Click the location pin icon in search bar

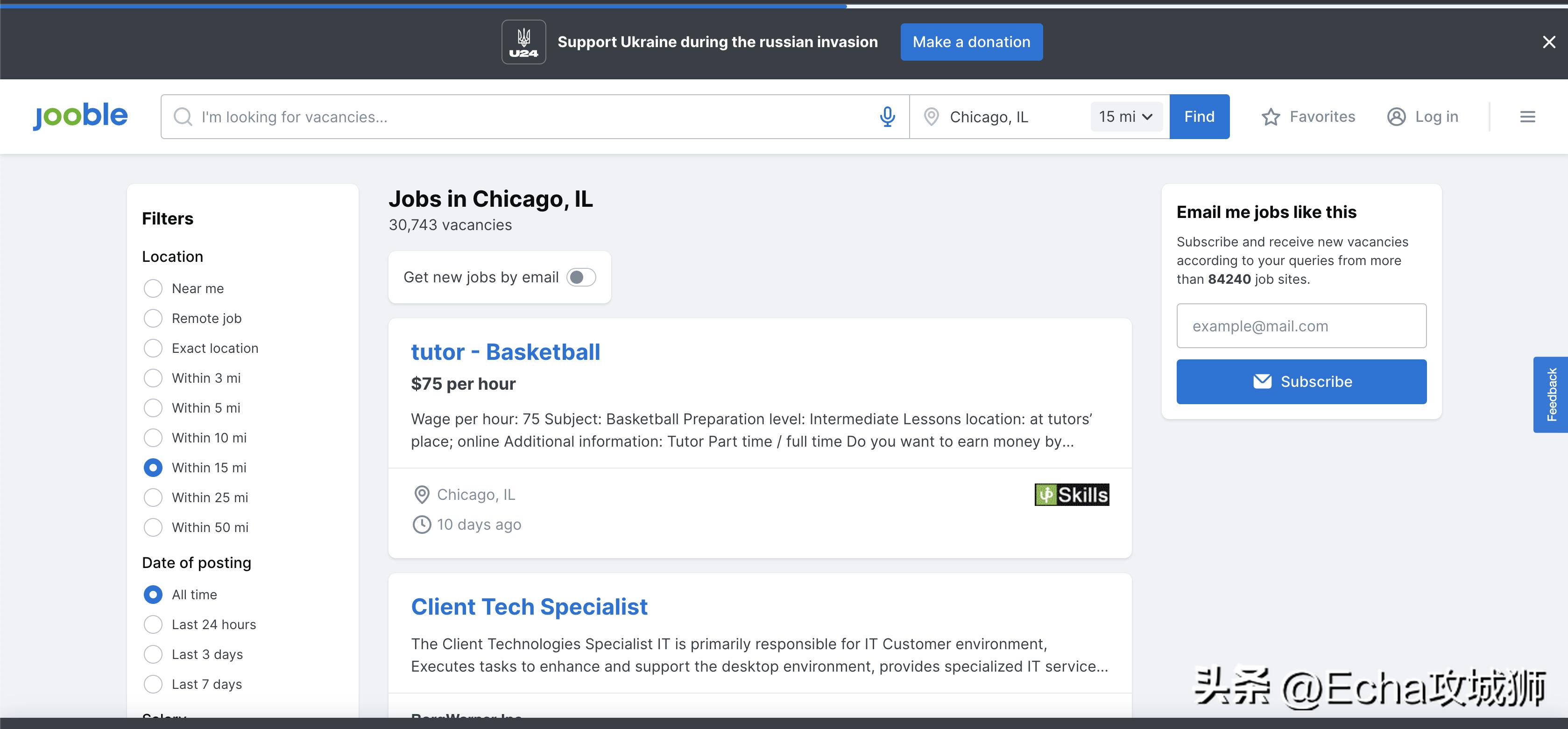[x=931, y=117]
